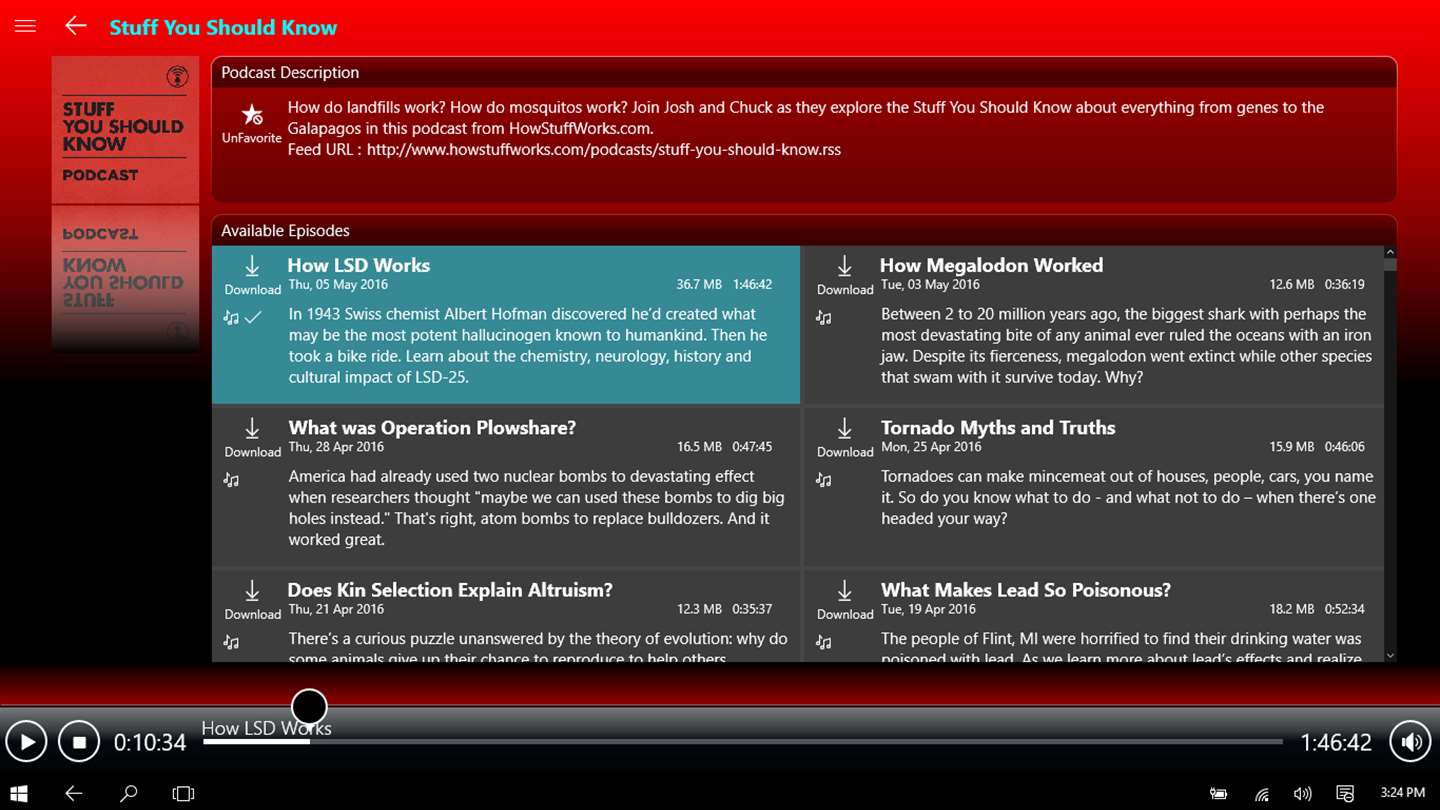Click the 3:24 PM taskbar clock
Viewport: 1440px width, 810px height.
pyautogui.click(x=1403, y=793)
